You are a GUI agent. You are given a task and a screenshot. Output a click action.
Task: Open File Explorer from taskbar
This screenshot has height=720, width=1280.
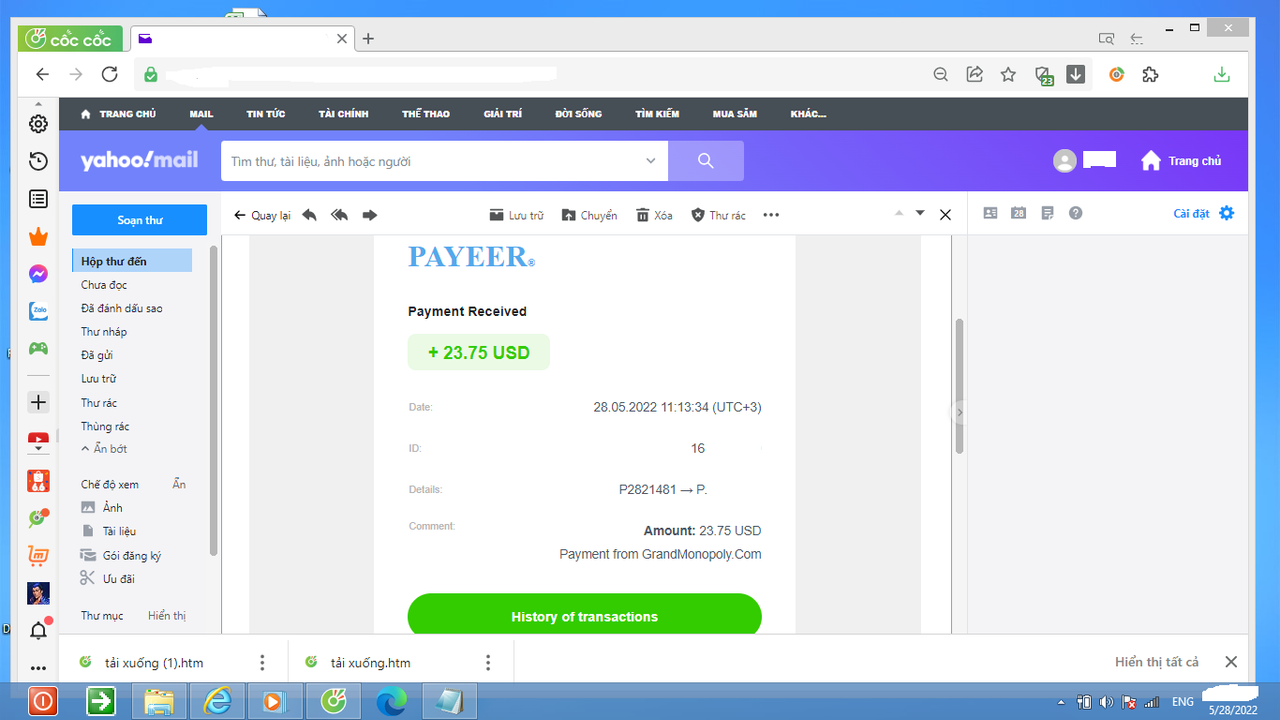click(159, 701)
